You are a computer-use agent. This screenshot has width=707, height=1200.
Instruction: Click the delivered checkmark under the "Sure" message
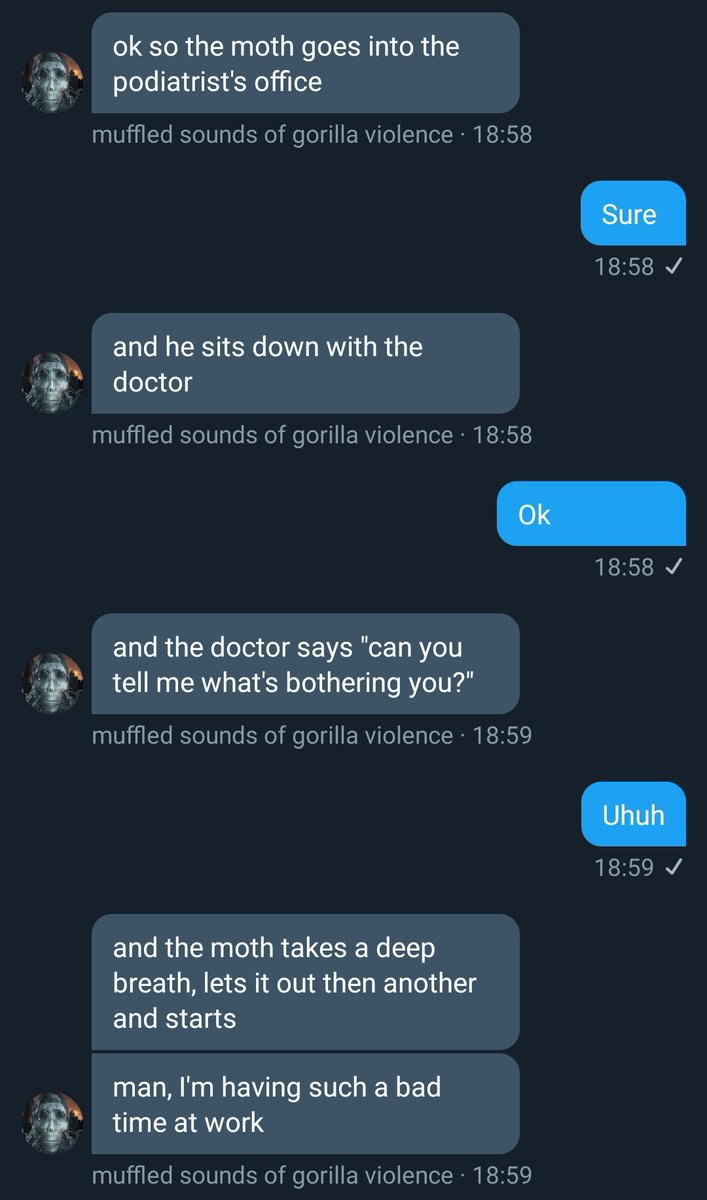point(673,267)
